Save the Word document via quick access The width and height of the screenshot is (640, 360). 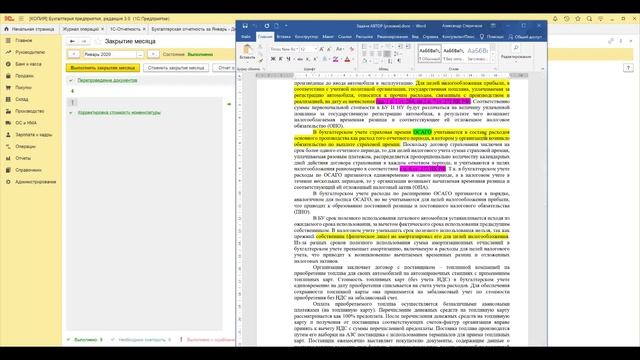245,26
